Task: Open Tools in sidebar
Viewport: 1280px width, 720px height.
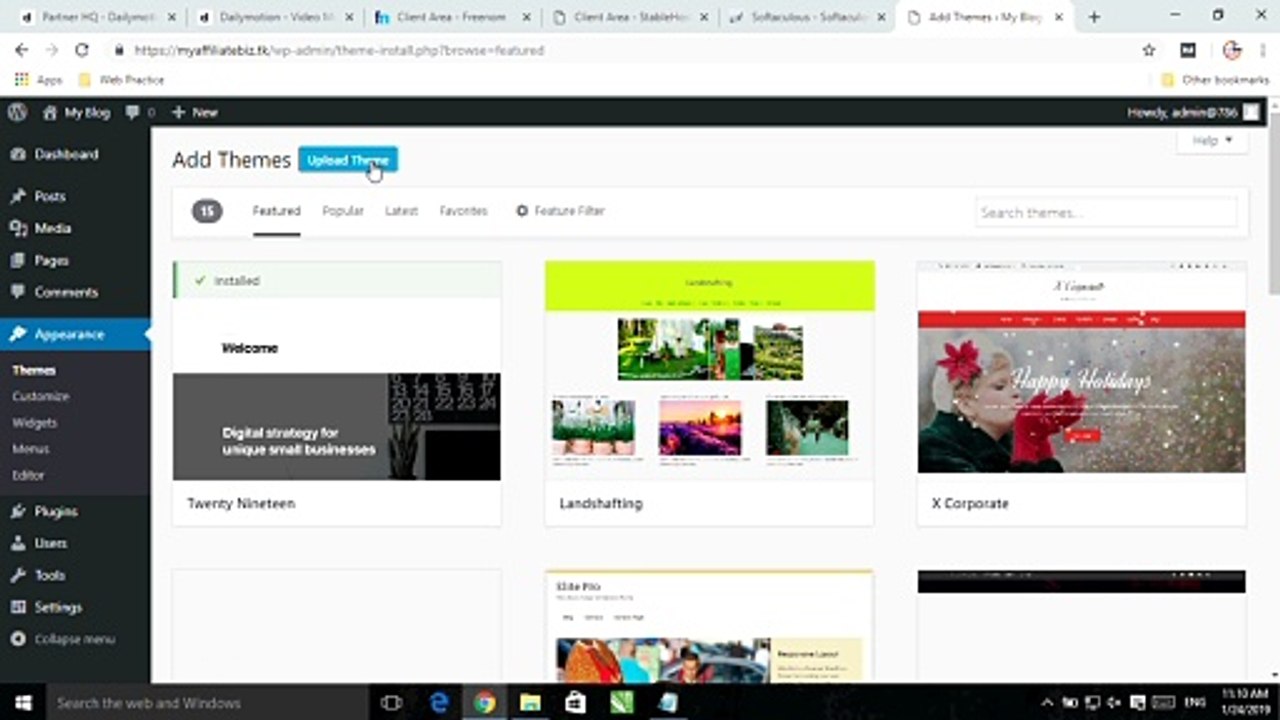Action: click(x=50, y=575)
